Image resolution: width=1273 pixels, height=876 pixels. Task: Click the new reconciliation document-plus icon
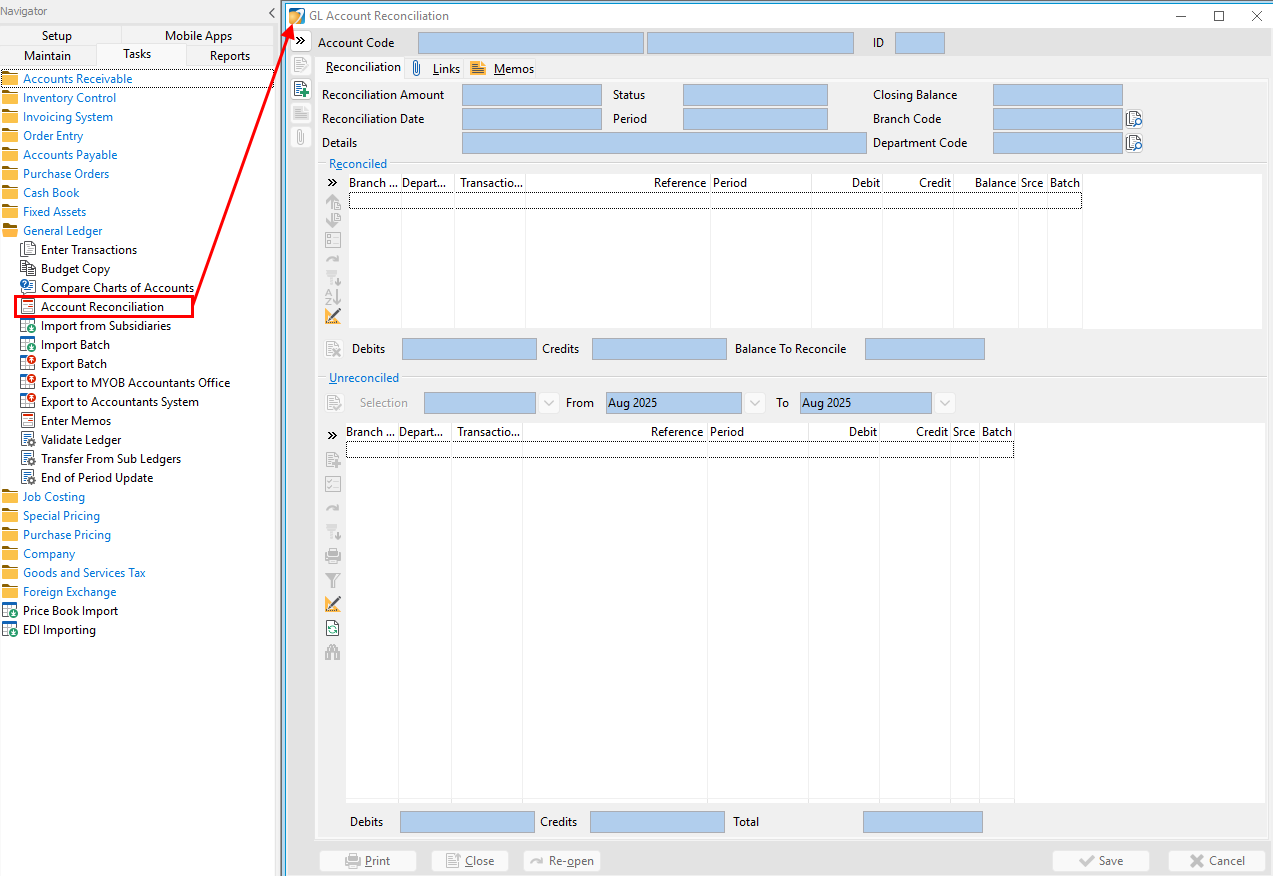(x=300, y=89)
